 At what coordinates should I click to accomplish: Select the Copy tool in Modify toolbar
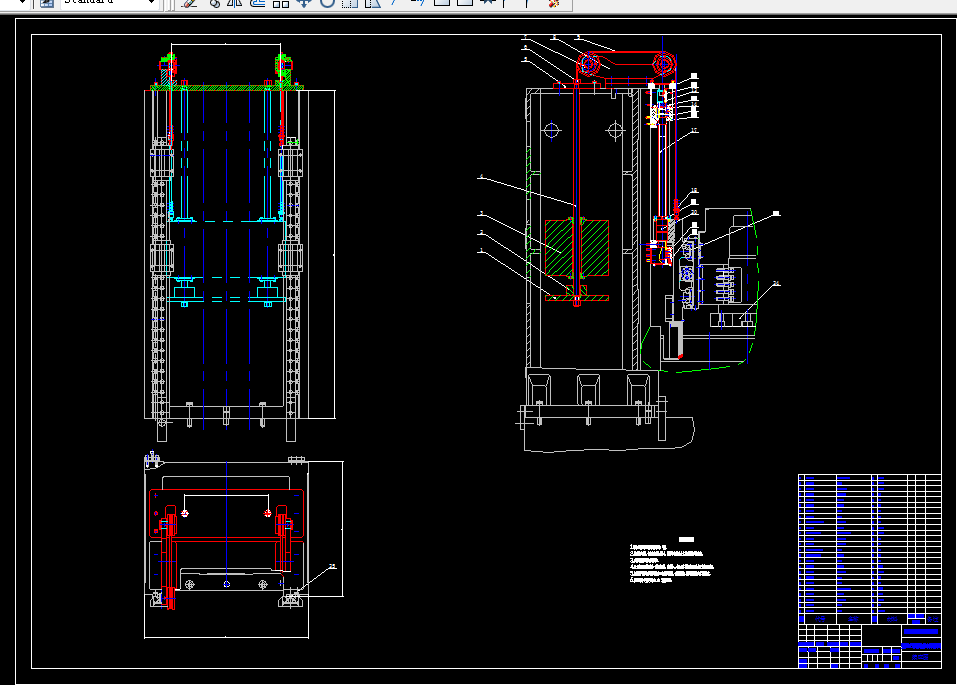tap(214, 2)
